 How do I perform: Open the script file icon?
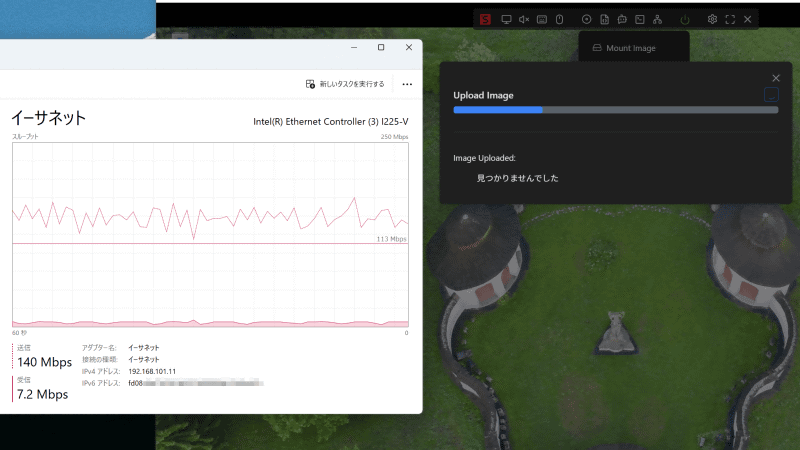(605, 19)
